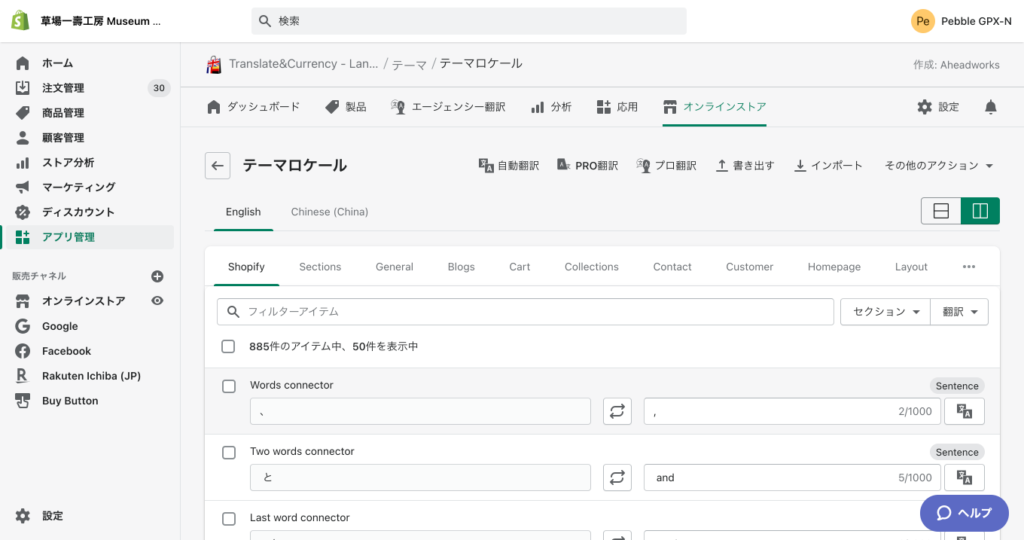1024x540 pixels.
Task: Toggle the select all items checkbox
Action: click(x=229, y=346)
